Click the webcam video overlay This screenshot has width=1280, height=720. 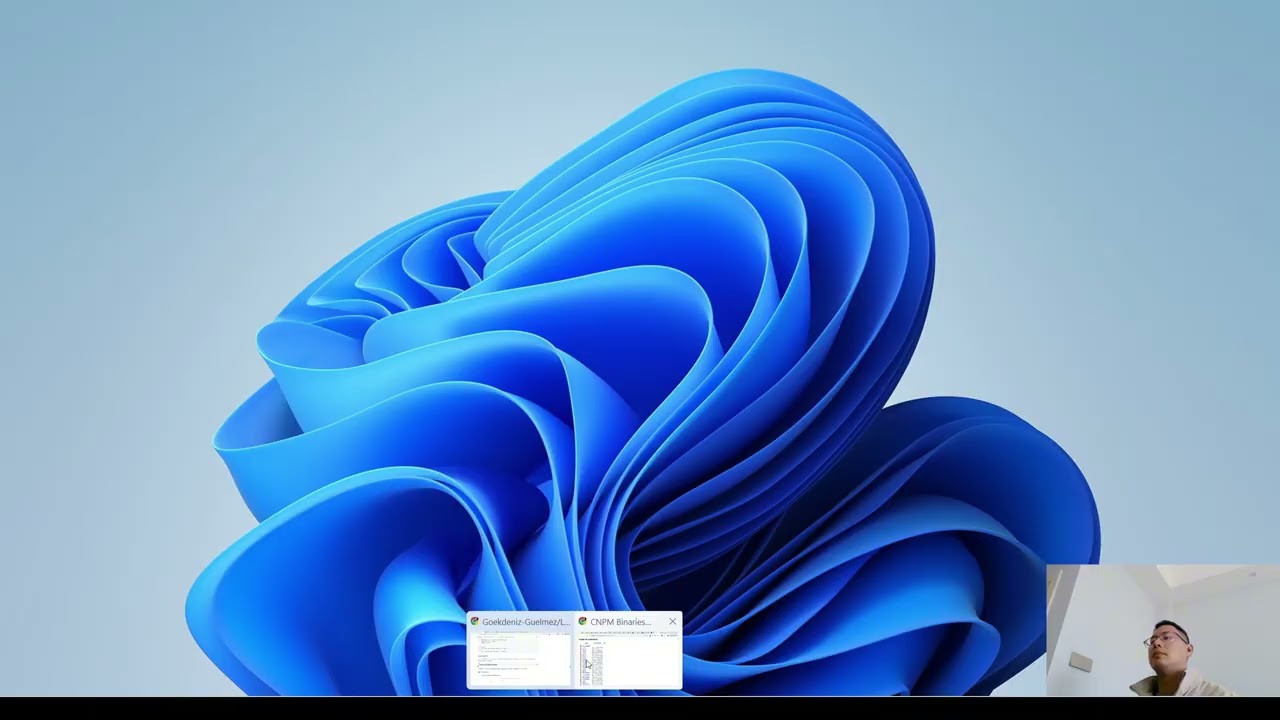1163,630
